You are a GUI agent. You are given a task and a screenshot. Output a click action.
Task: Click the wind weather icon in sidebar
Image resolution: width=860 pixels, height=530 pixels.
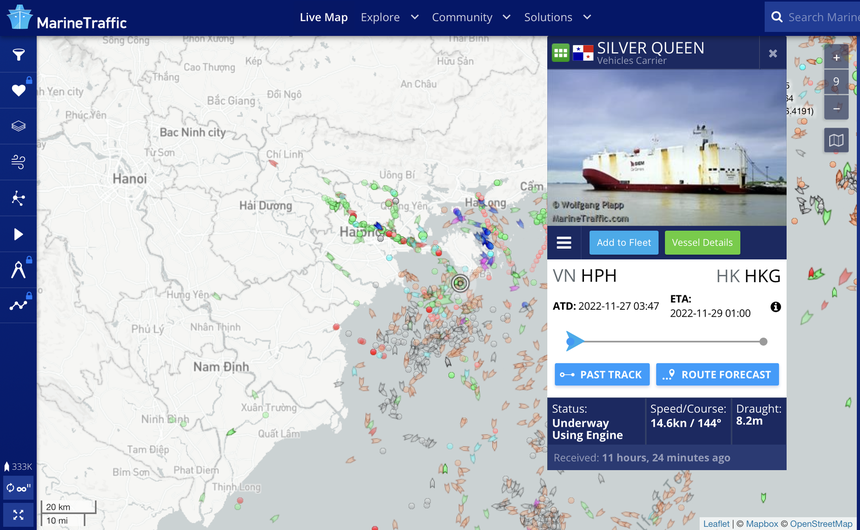18,162
